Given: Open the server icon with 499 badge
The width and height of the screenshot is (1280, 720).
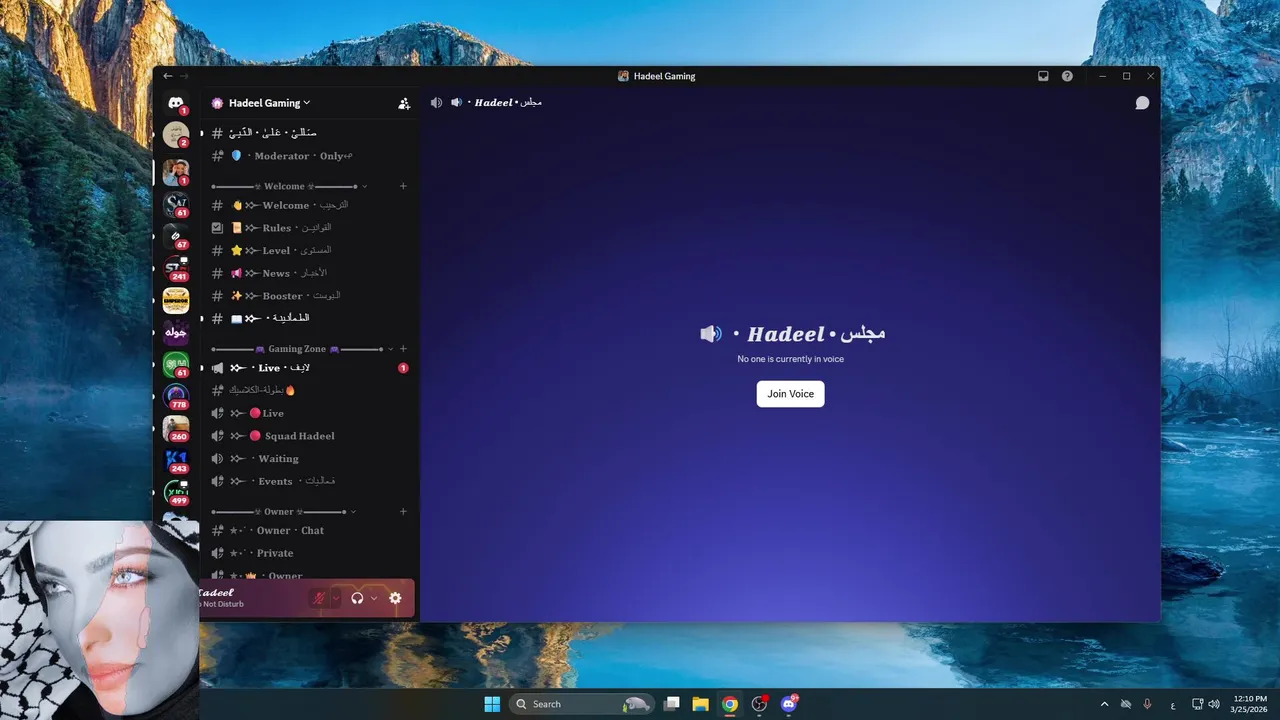Looking at the screenshot, I should point(176,492).
